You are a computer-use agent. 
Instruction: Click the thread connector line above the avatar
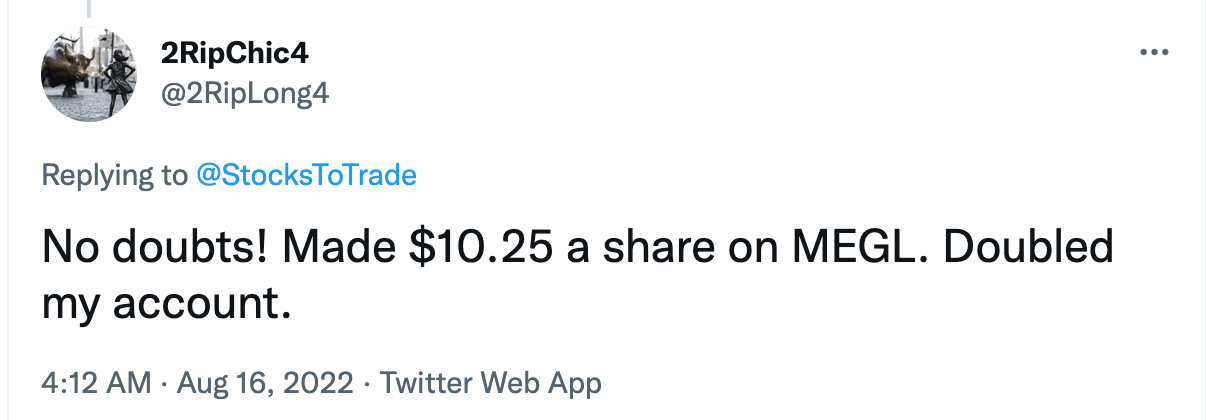(x=87, y=9)
